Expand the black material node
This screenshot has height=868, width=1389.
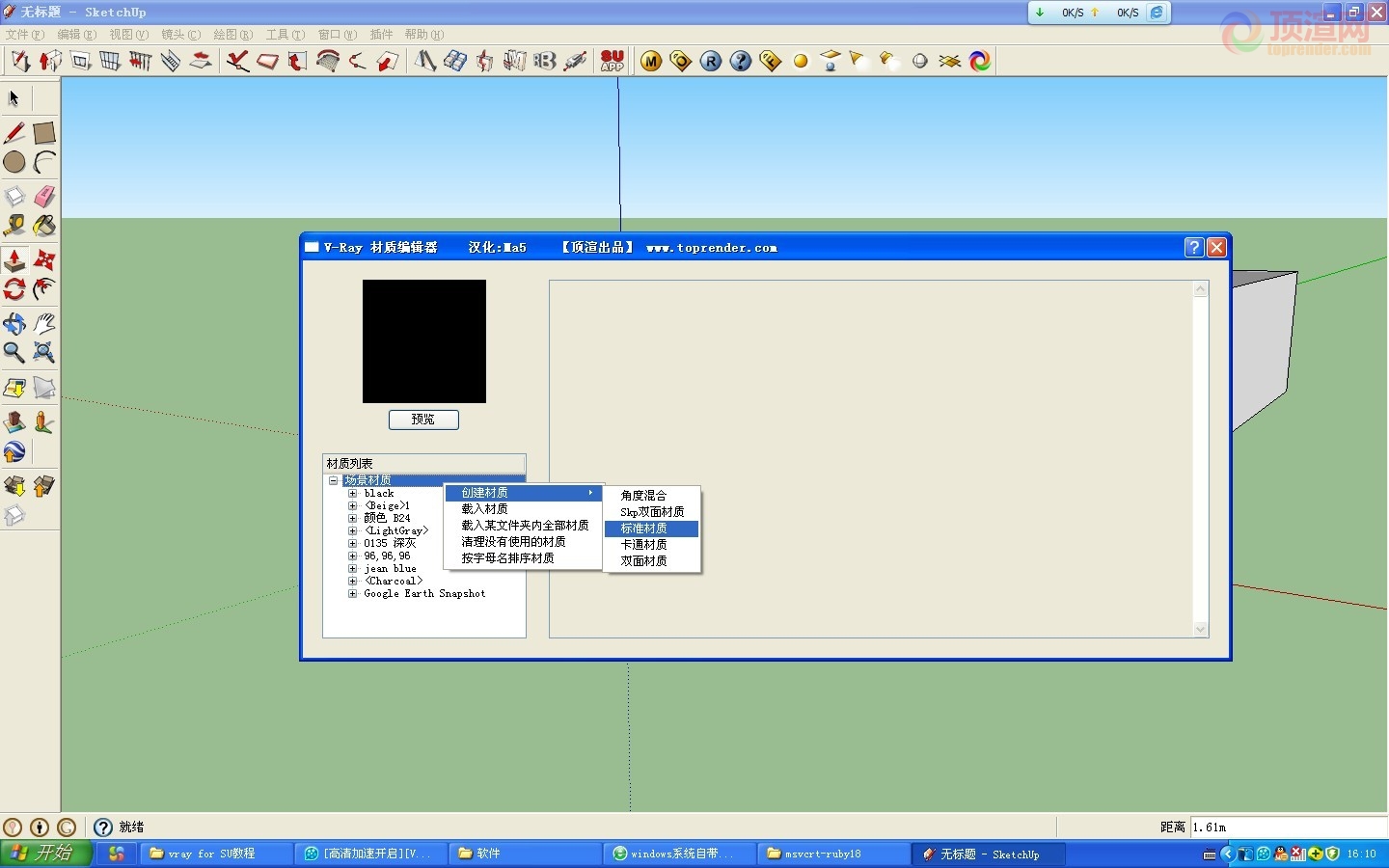pos(352,493)
